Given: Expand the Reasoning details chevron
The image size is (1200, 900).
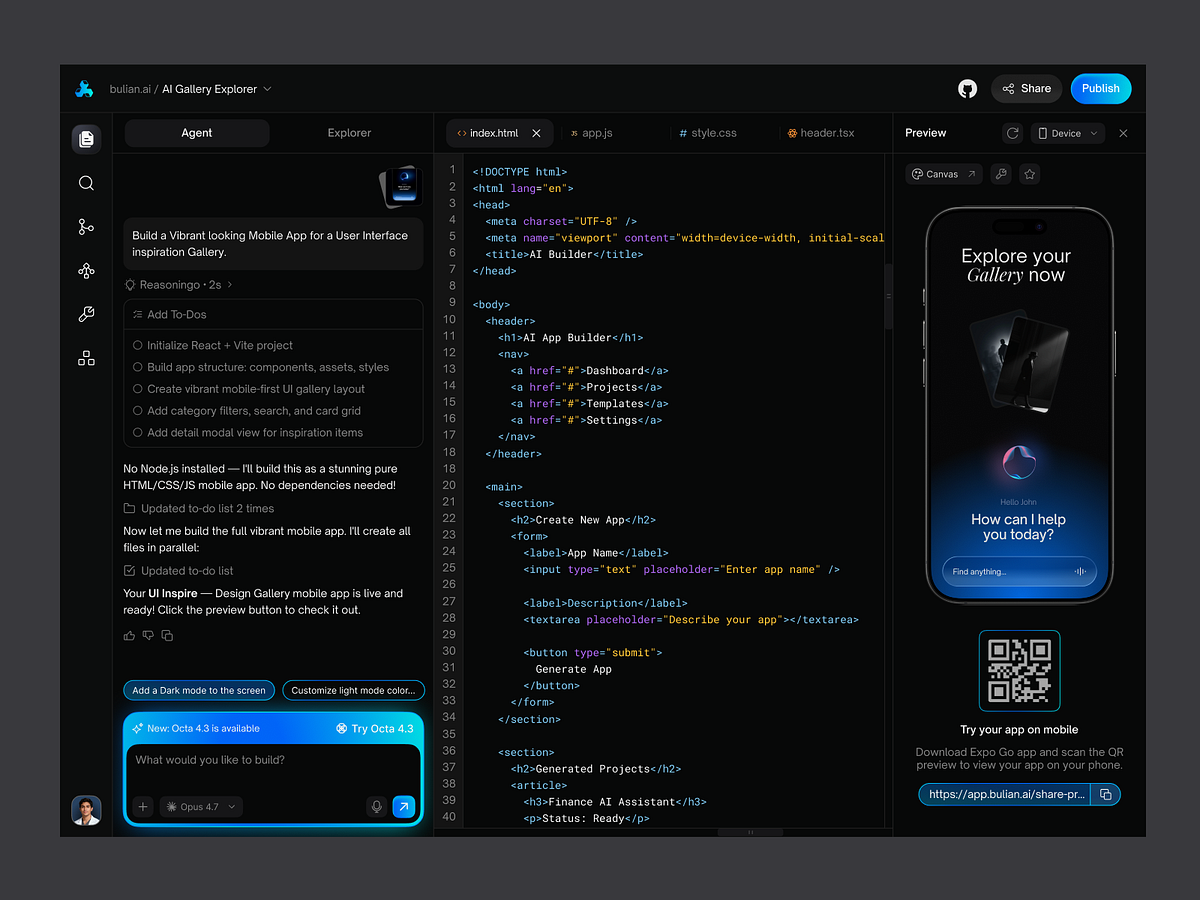Looking at the screenshot, I should click(x=230, y=285).
